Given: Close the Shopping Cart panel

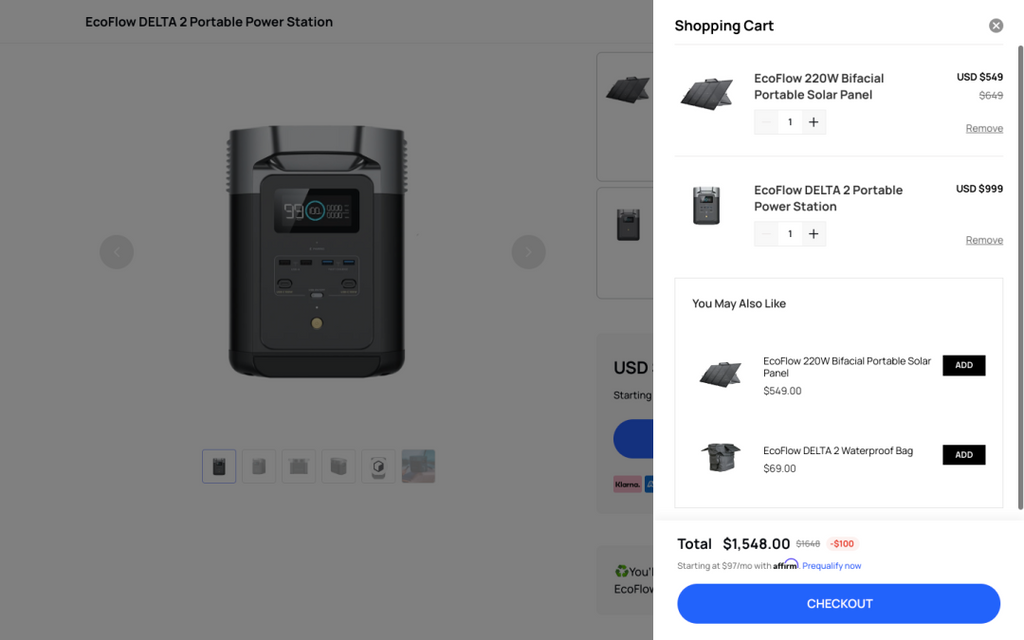Looking at the screenshot, I should pos(996,26).
